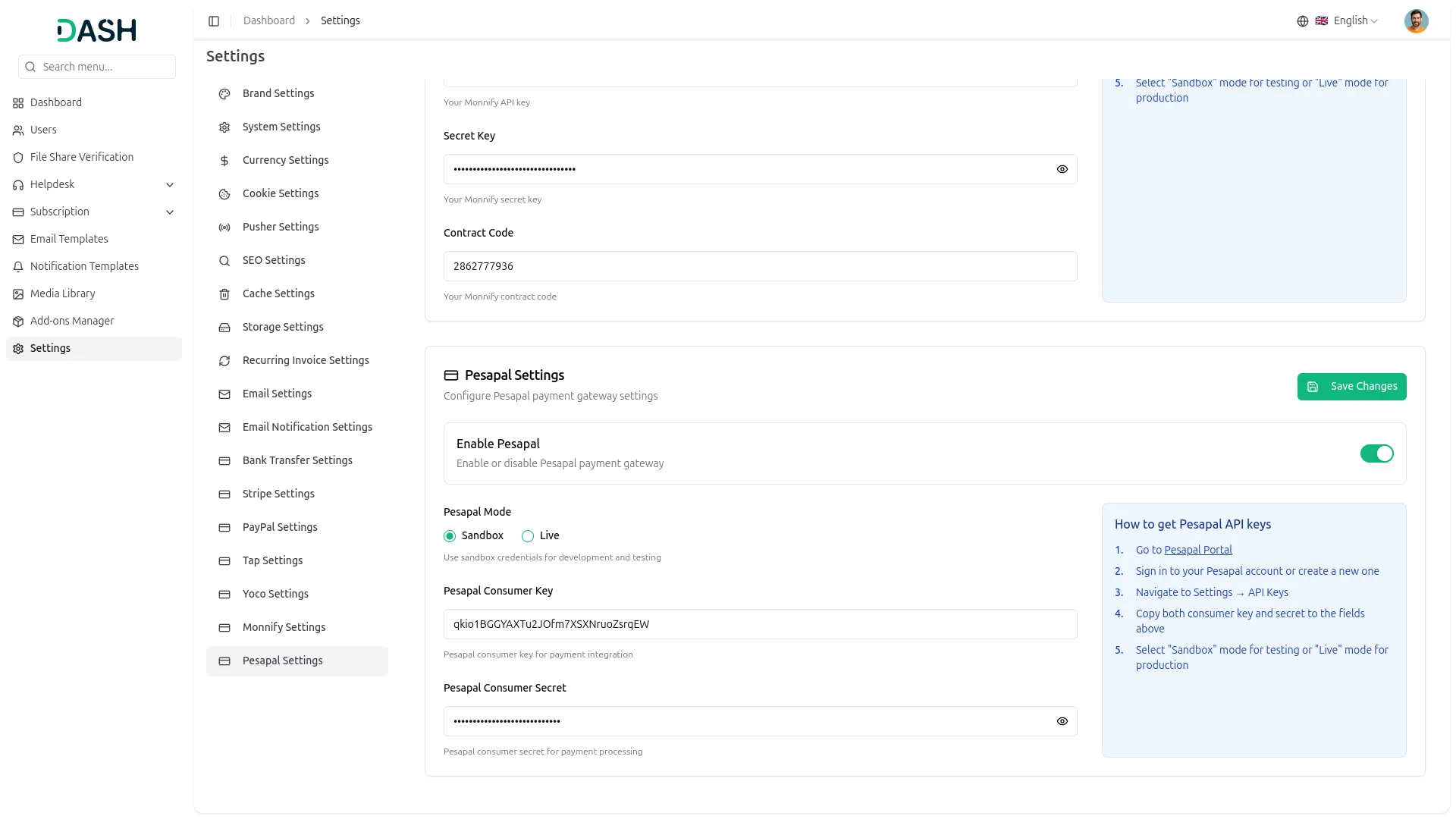The image size is (1456, 819).
Task: Click the Settings breadcrumb
Action: (340, 20)
